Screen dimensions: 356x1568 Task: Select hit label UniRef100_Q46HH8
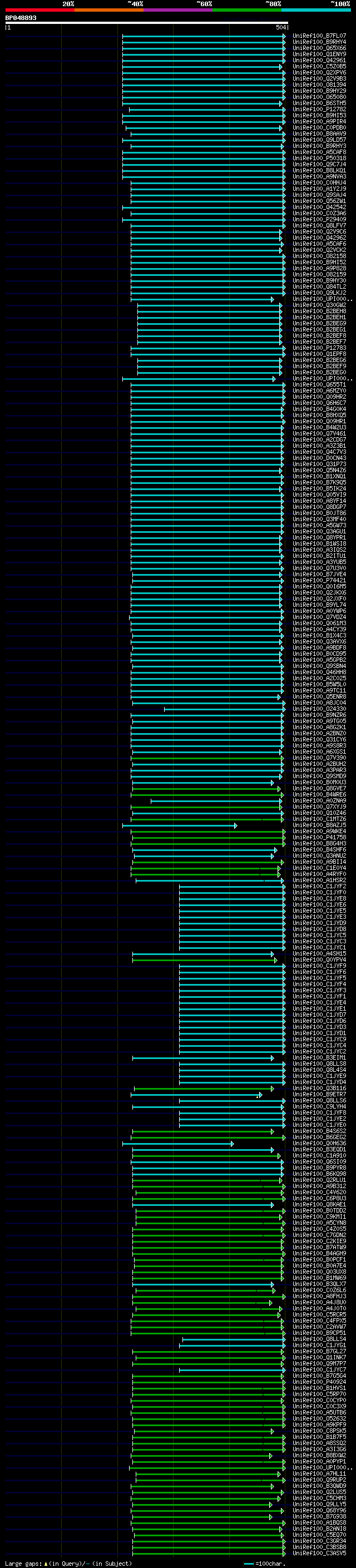319,672
